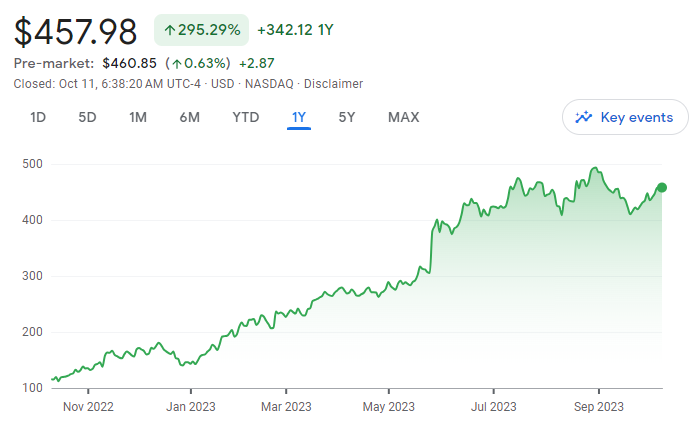Click the +342.12 1Y change text
The width and height of the screenshot is (699, 432).
pyautogui.click(x=295, y=30)
